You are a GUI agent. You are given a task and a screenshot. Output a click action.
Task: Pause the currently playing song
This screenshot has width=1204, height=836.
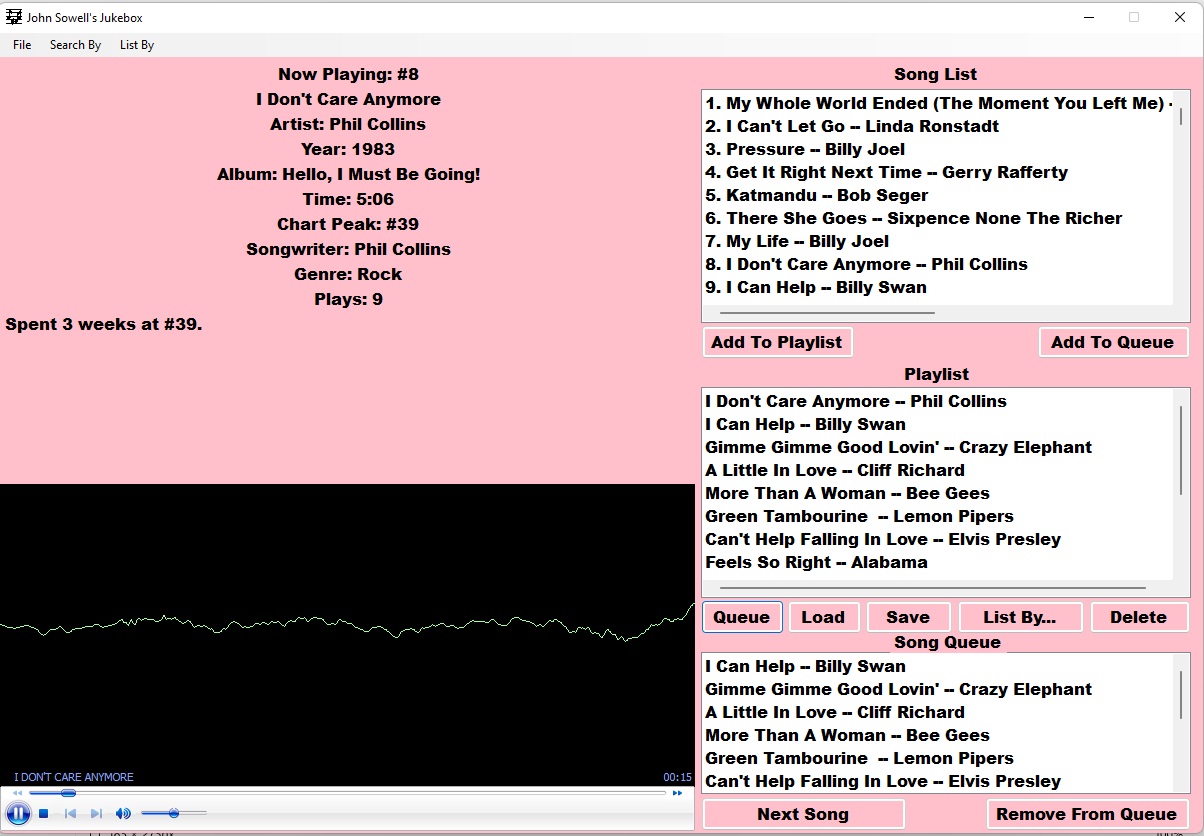coord(18,814)
